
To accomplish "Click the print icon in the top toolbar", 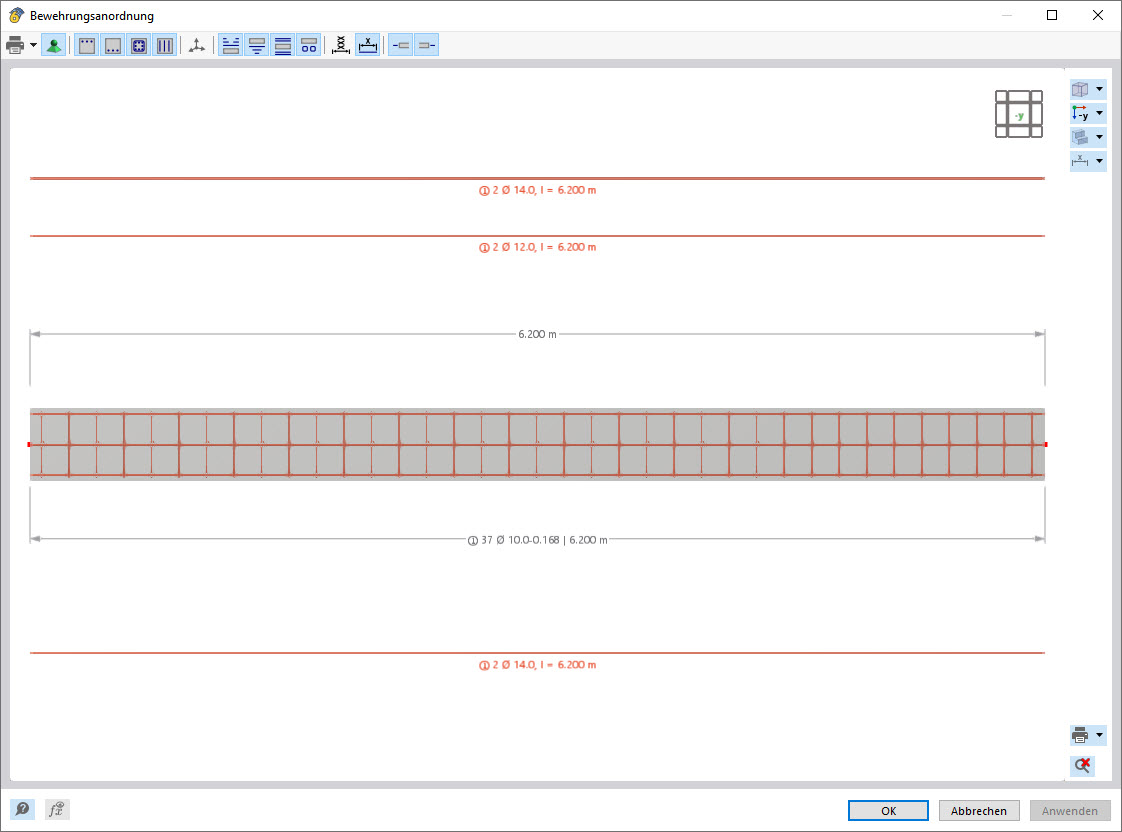I will point(14,46).
